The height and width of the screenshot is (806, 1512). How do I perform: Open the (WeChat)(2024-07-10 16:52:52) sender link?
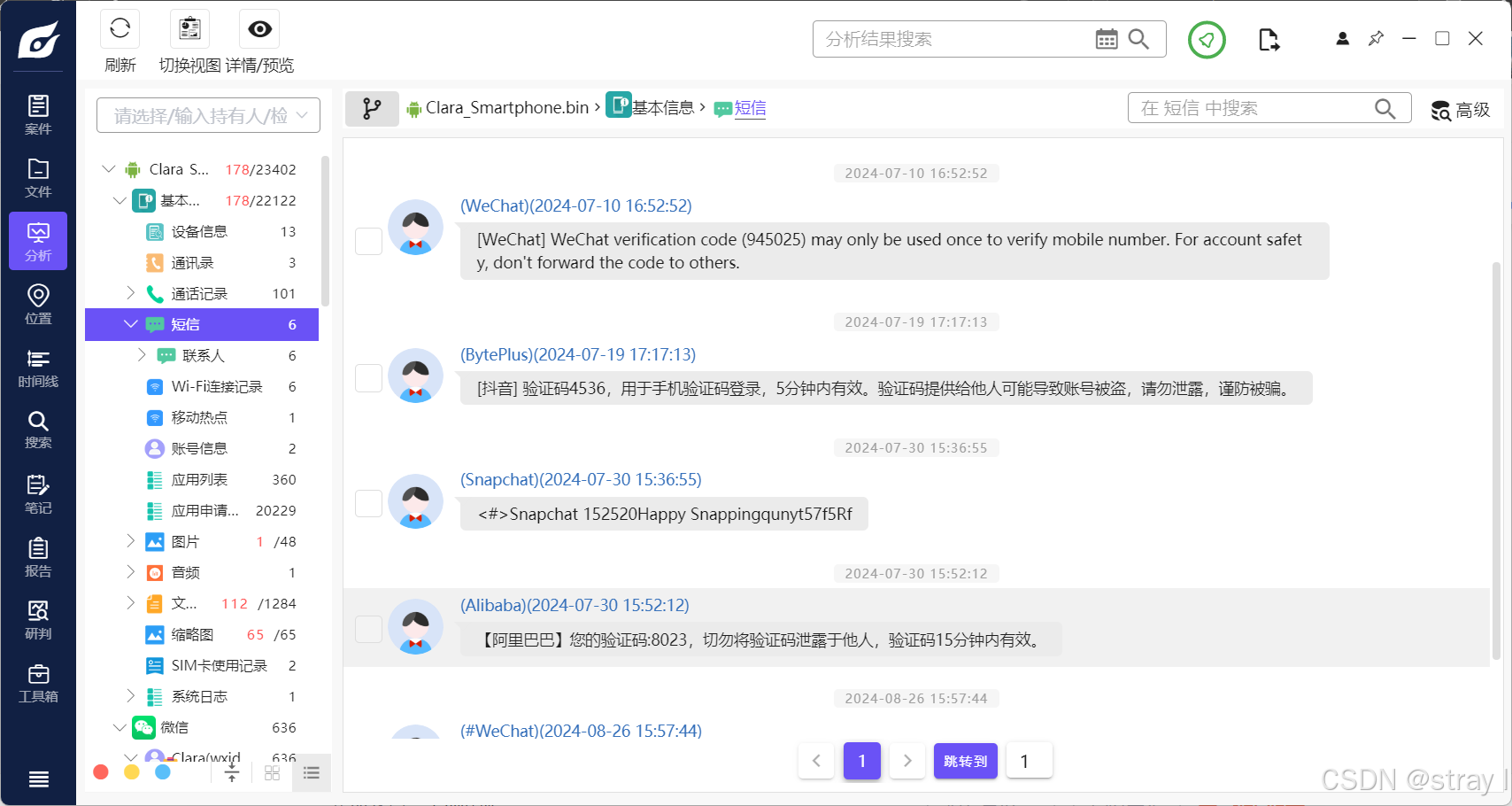click(576, 205)
